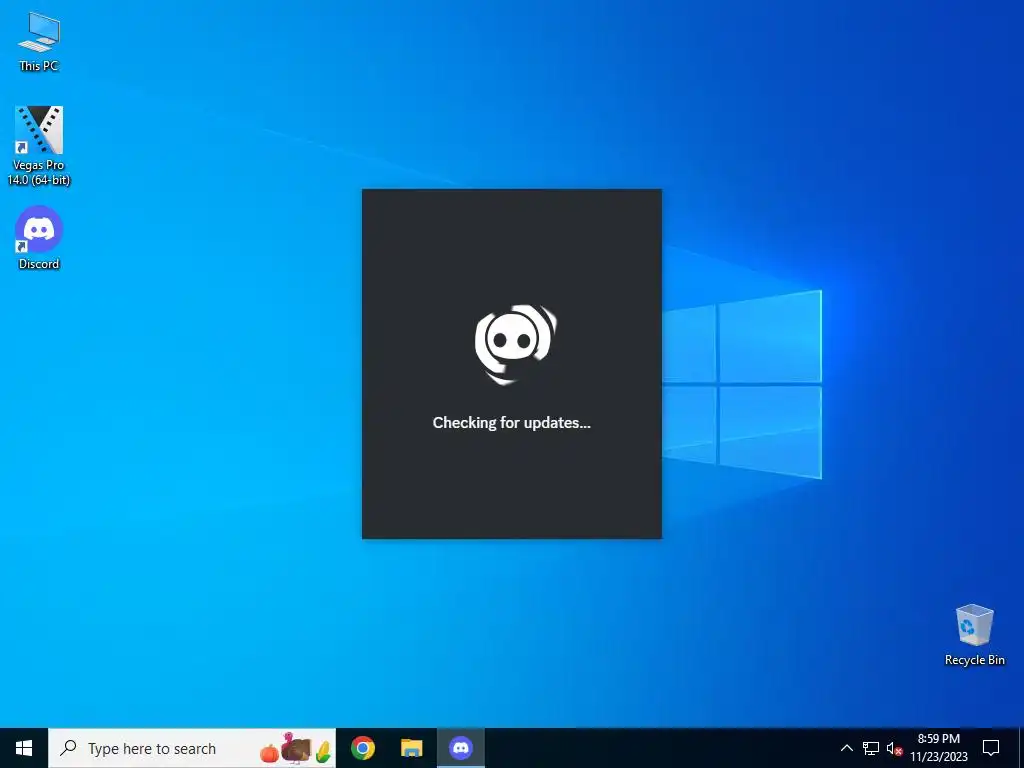Click the "Checking for updates..." text
This screenshot has height=768, width=1024.
pos(511,423)
